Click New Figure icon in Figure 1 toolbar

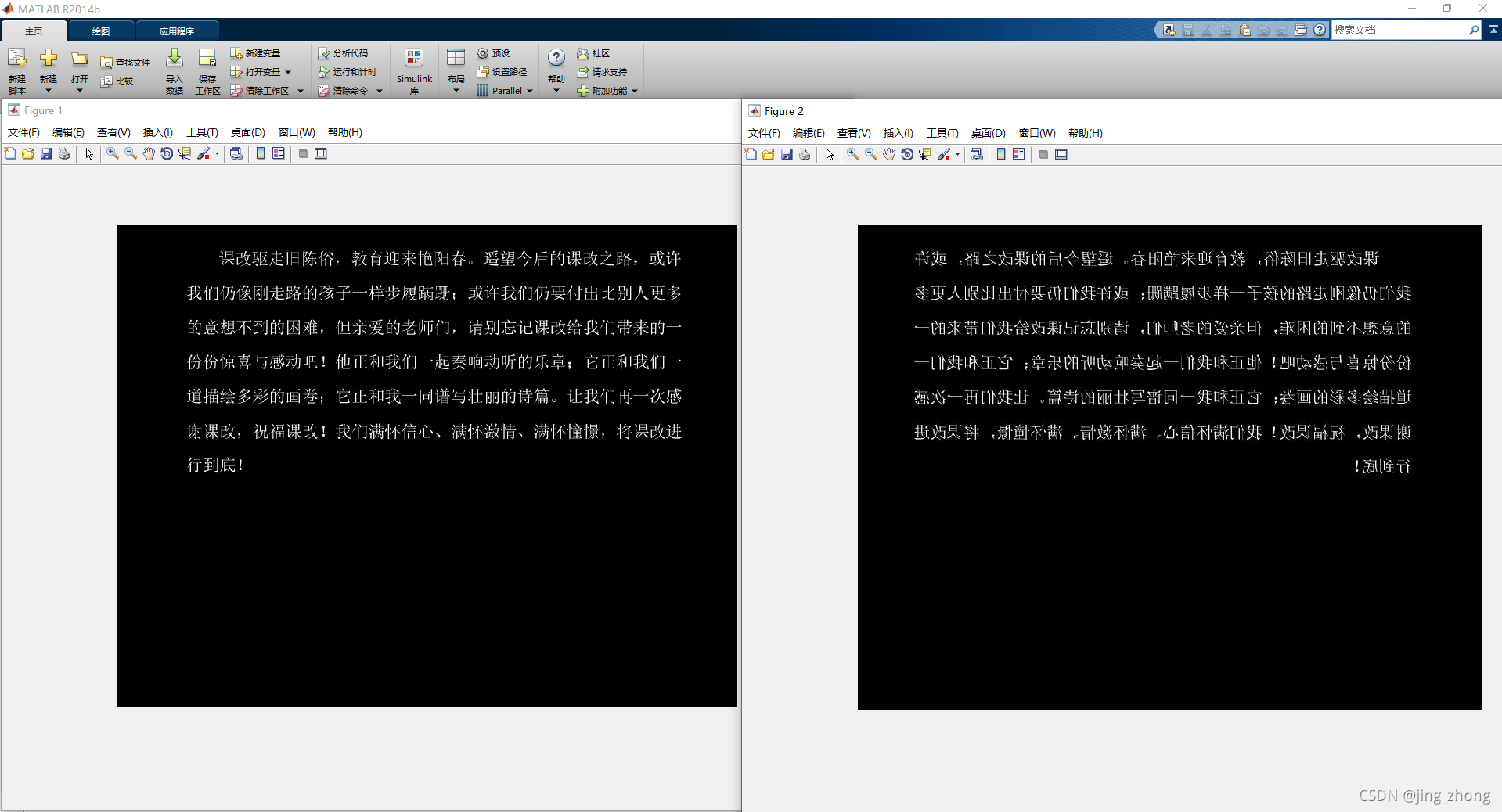coord(10,154)
